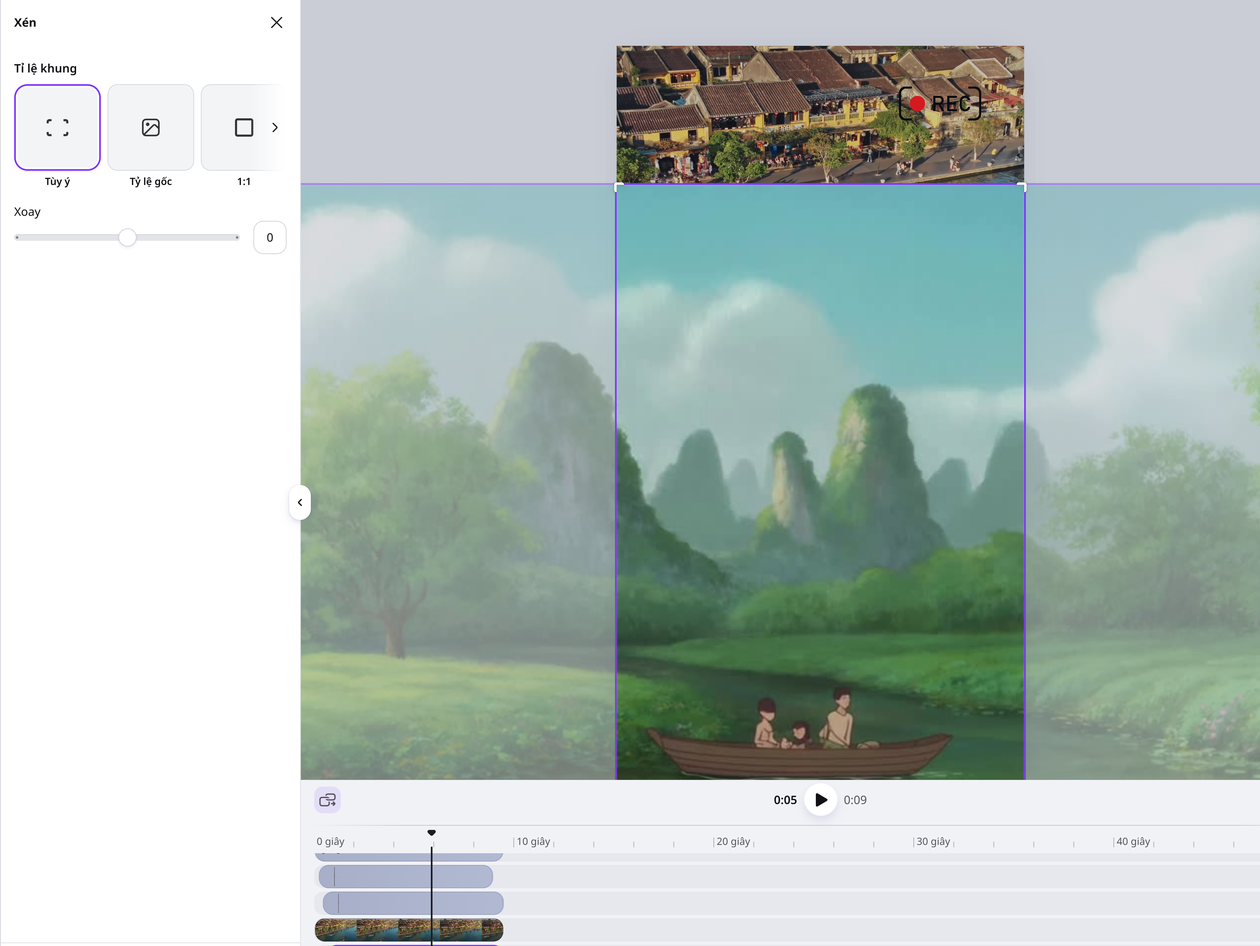Click the total duration 0:09 label

click(855, 800)
